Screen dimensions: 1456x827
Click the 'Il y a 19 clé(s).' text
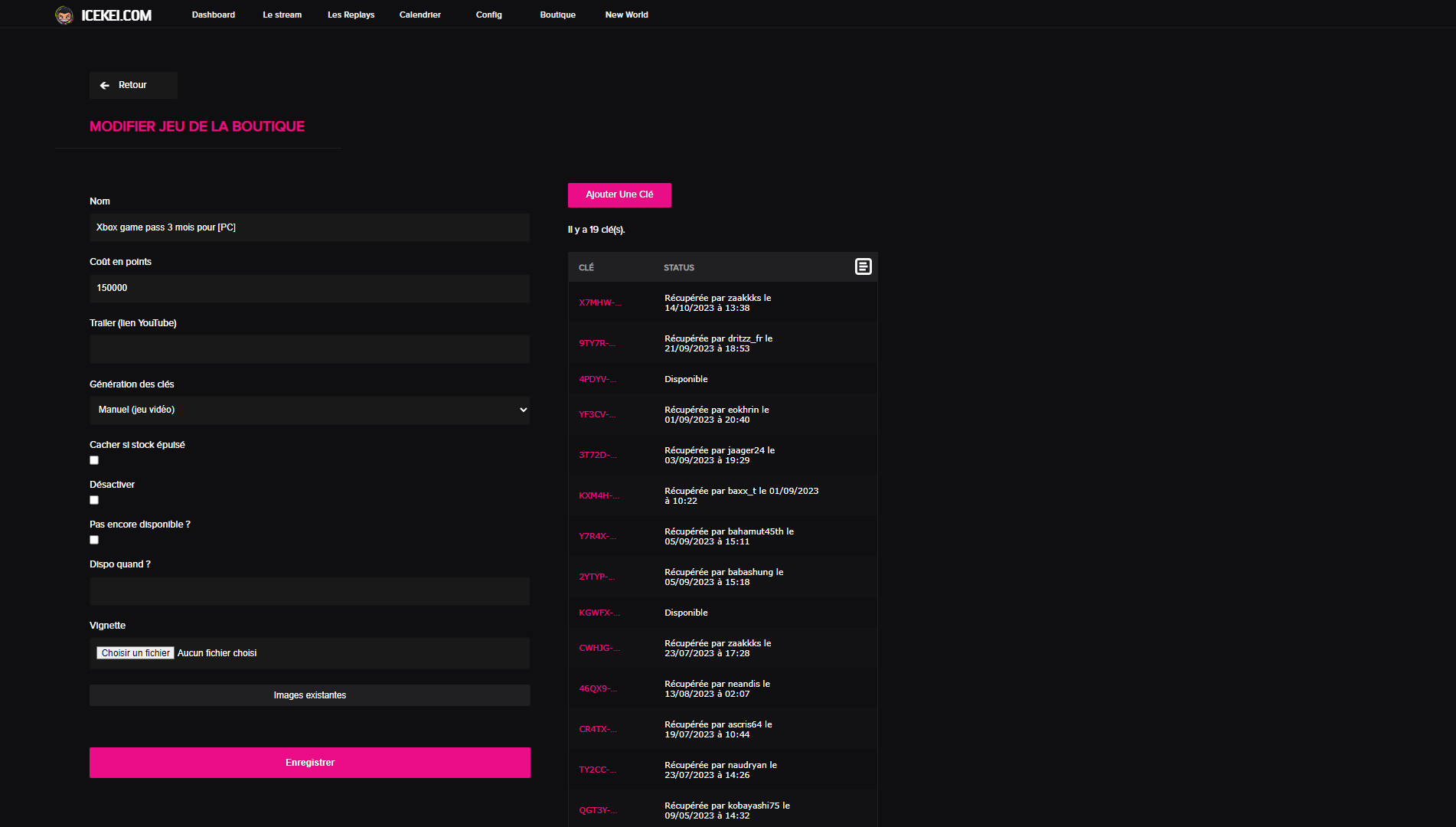(596, 230)
